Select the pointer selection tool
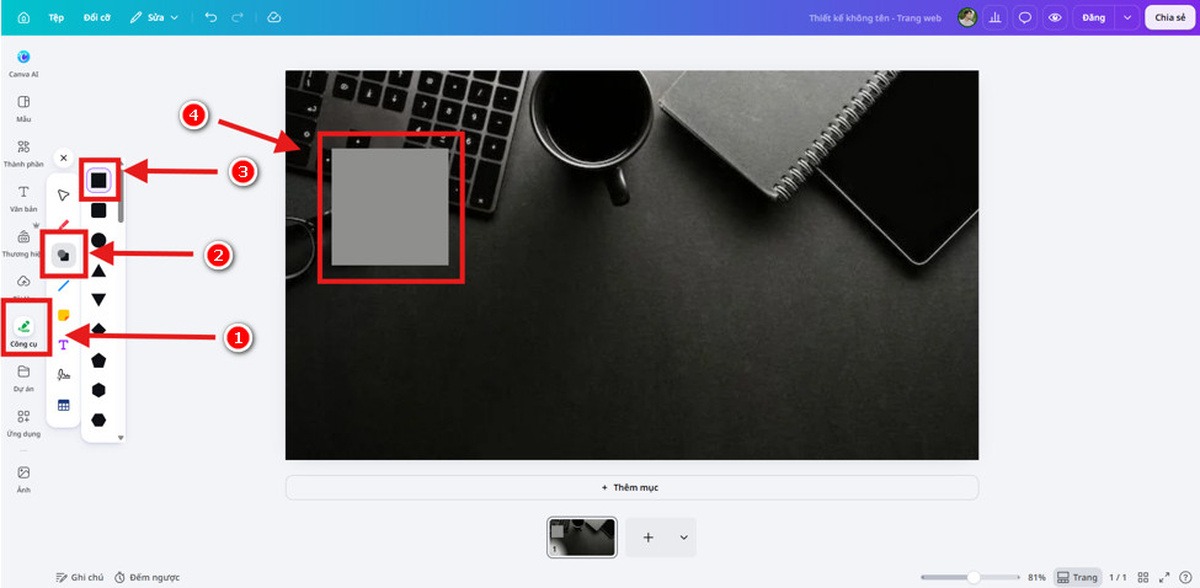 pyautogui.click(x=63, y=195)
